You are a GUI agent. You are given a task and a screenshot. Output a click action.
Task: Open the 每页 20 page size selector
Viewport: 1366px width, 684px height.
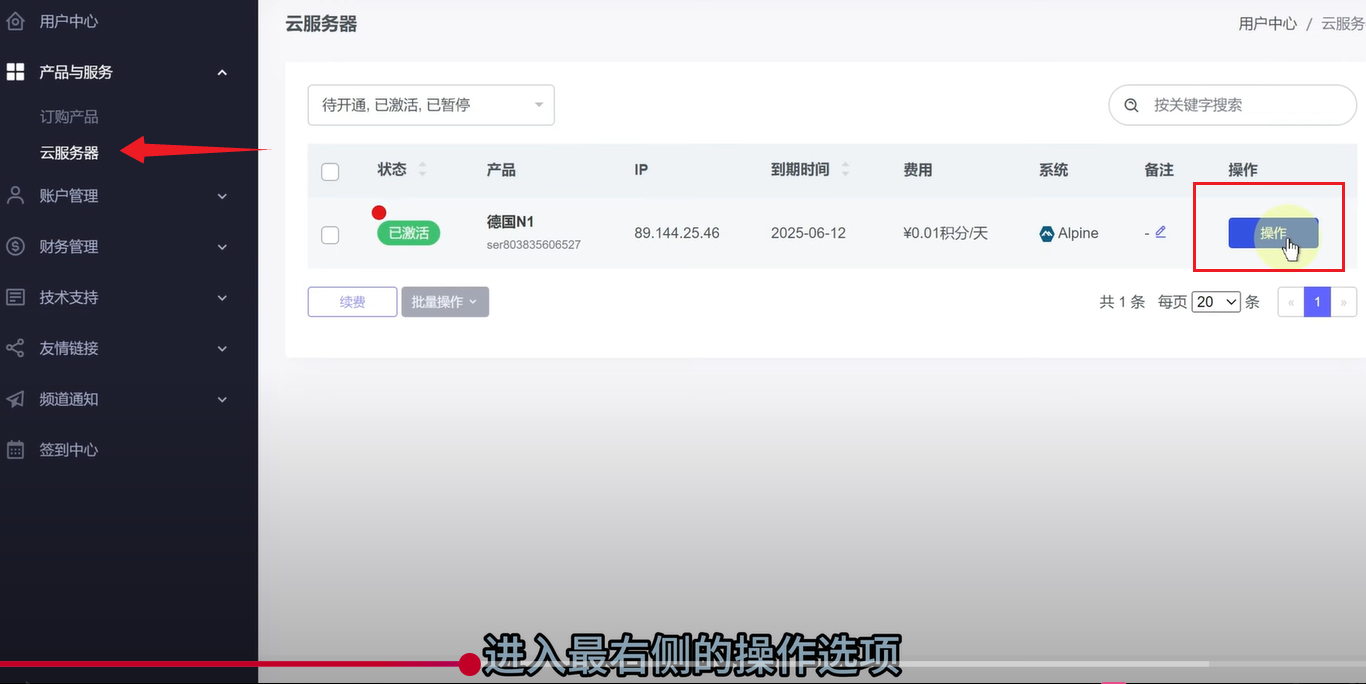[1216, 302]
